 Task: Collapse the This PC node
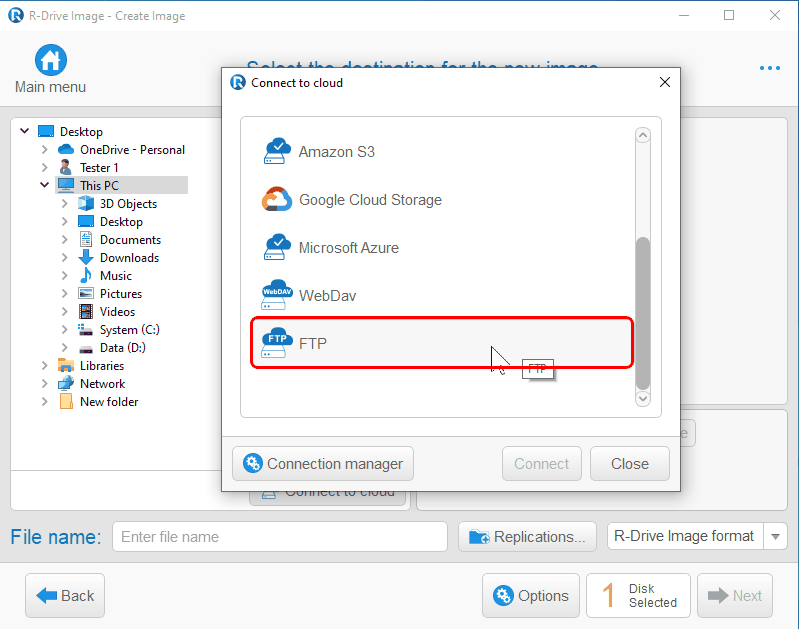point(44,185)
